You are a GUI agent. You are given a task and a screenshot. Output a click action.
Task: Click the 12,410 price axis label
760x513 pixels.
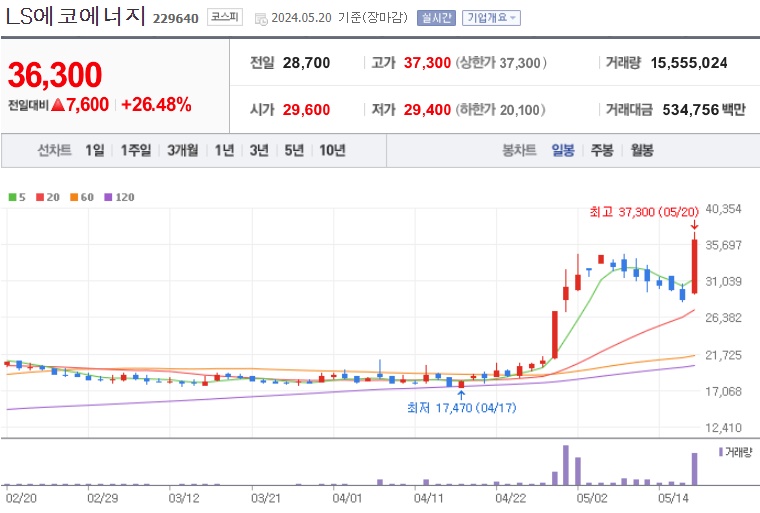pyautogui.click(x=723, y=428)
